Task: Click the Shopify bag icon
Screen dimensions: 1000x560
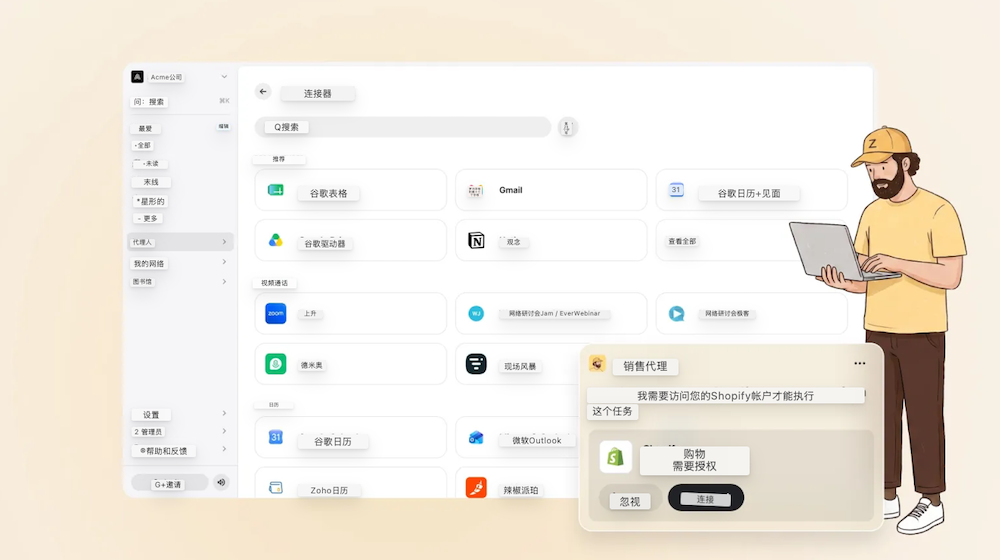Action: 615,457
